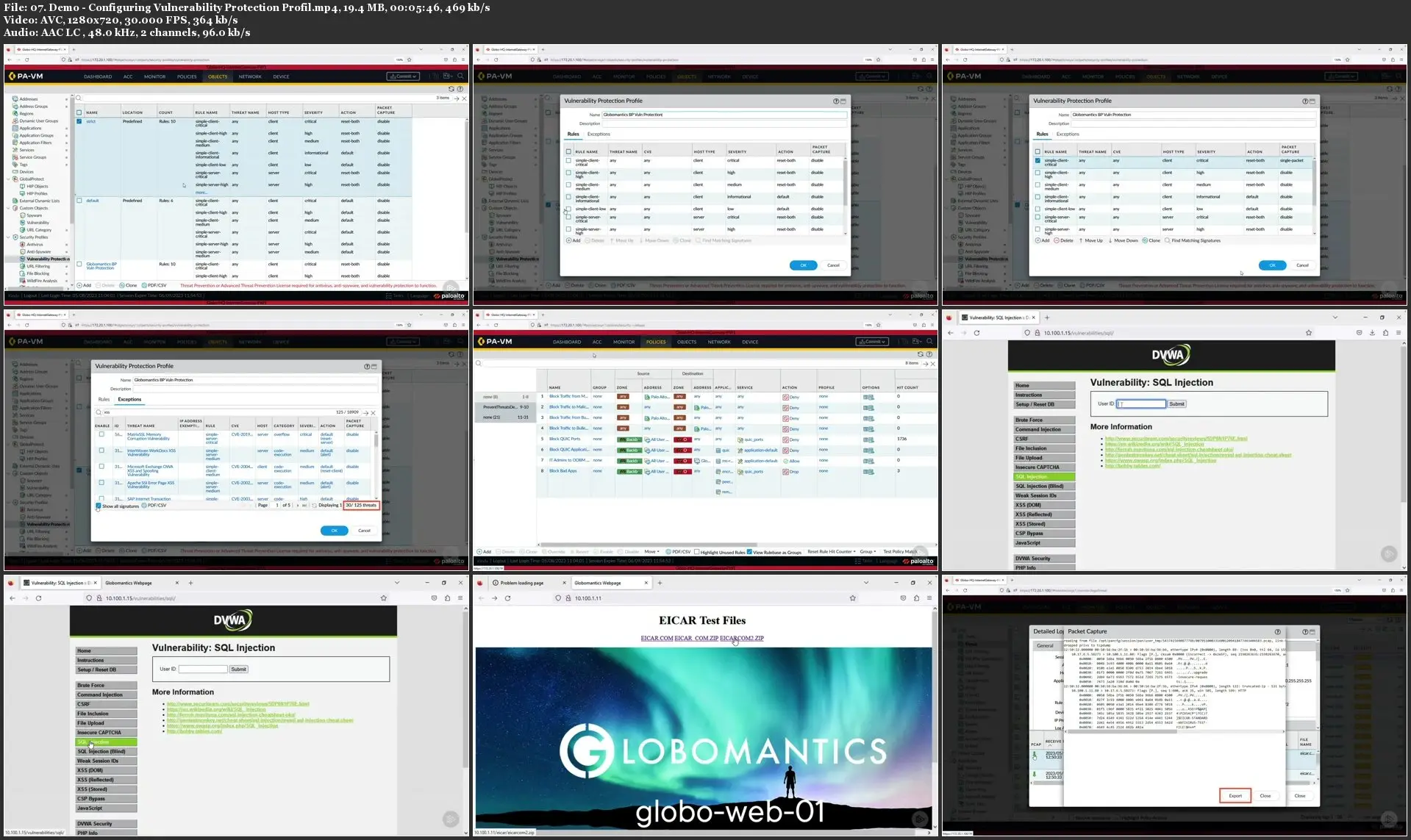The height and width of the screenshot is (840, 1411).
Task: Open Antivirus in the undimmed Objects sidebar
Action: 35,244
